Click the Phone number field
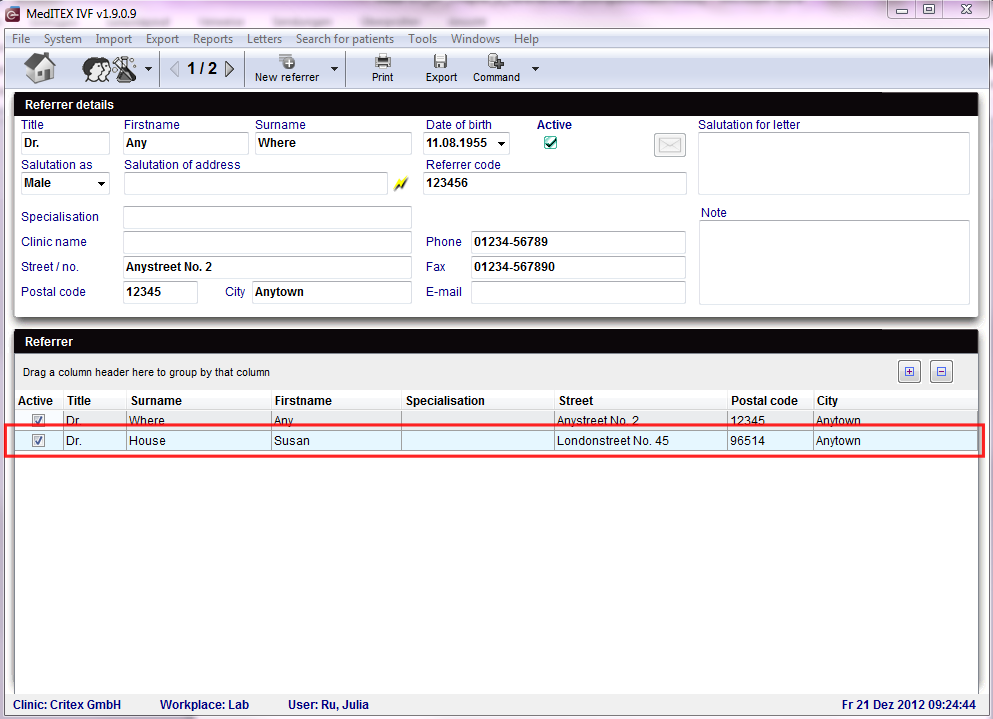Screen dimensions: 993x719 click(x=578, y=242)
